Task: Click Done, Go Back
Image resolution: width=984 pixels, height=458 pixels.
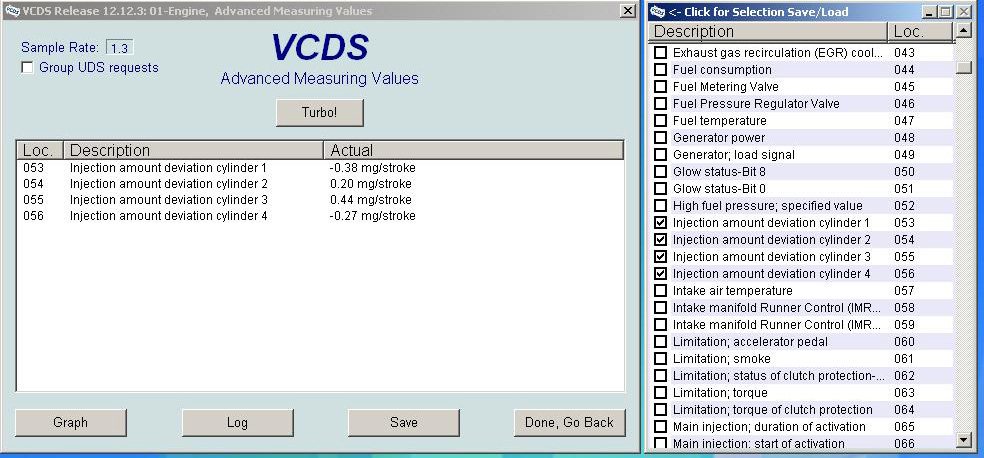Action: tap(569, 422)
